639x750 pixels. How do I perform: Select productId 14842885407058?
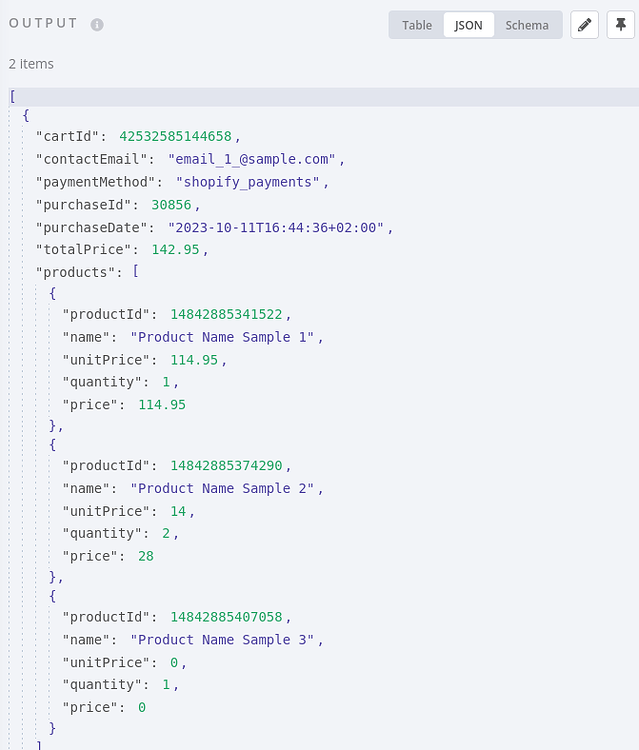point(226,617)
